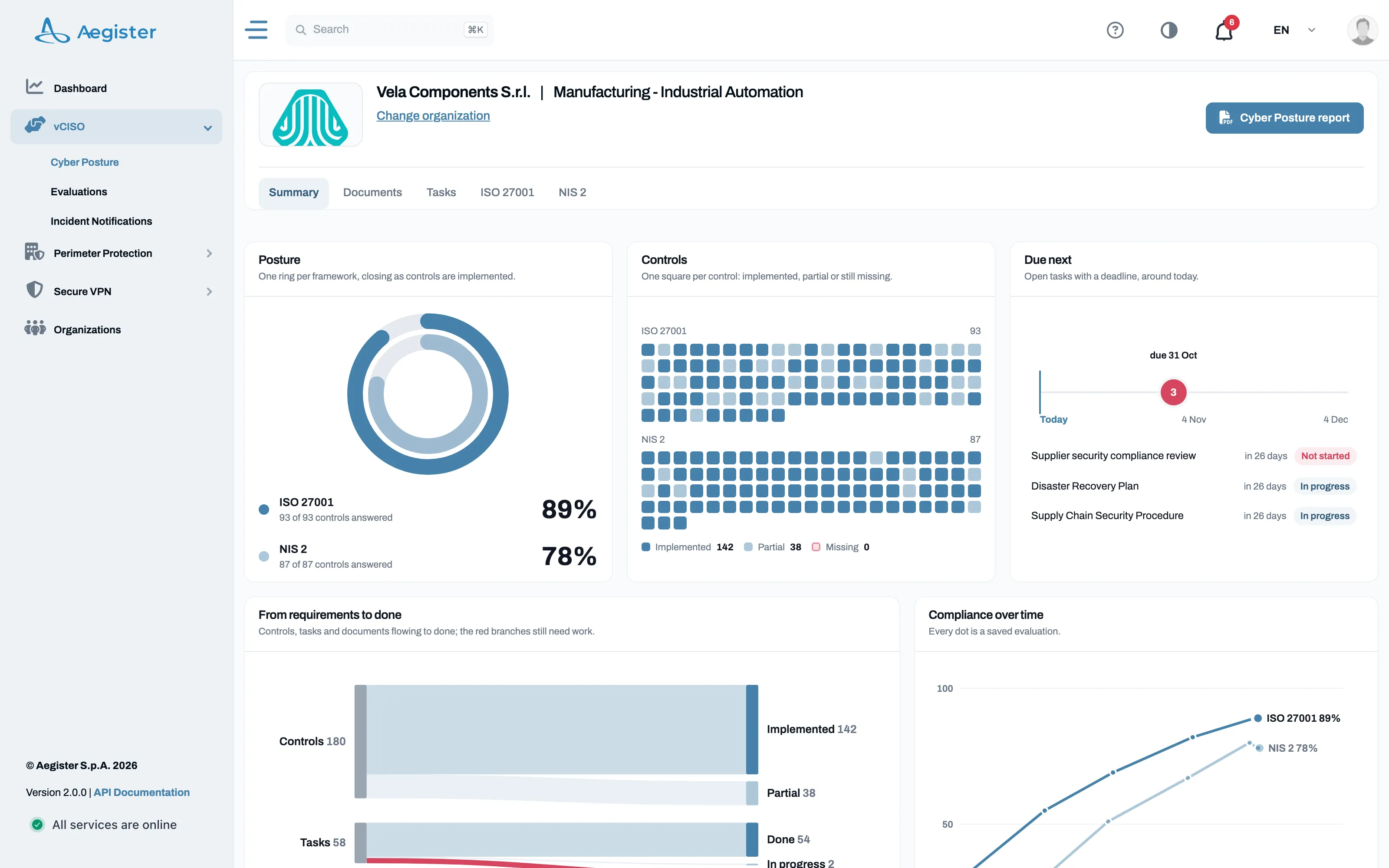
Task: Expand the Perimeter Protection submenu
Action: tap(209, 253)
